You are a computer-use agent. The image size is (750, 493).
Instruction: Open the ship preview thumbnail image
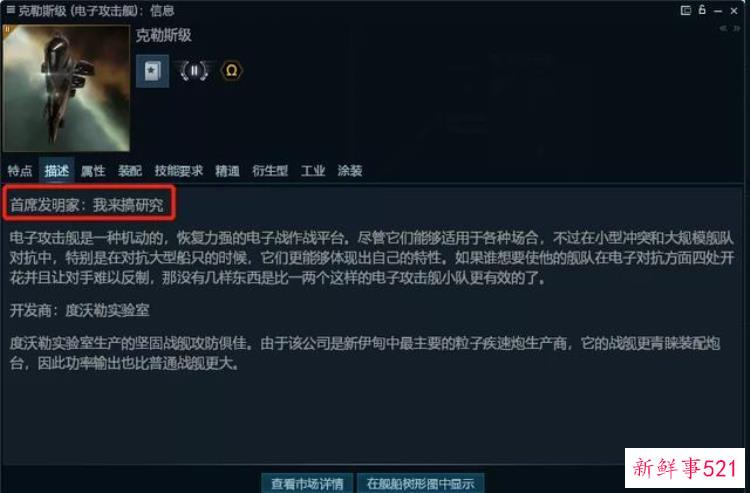coord(66,88)
